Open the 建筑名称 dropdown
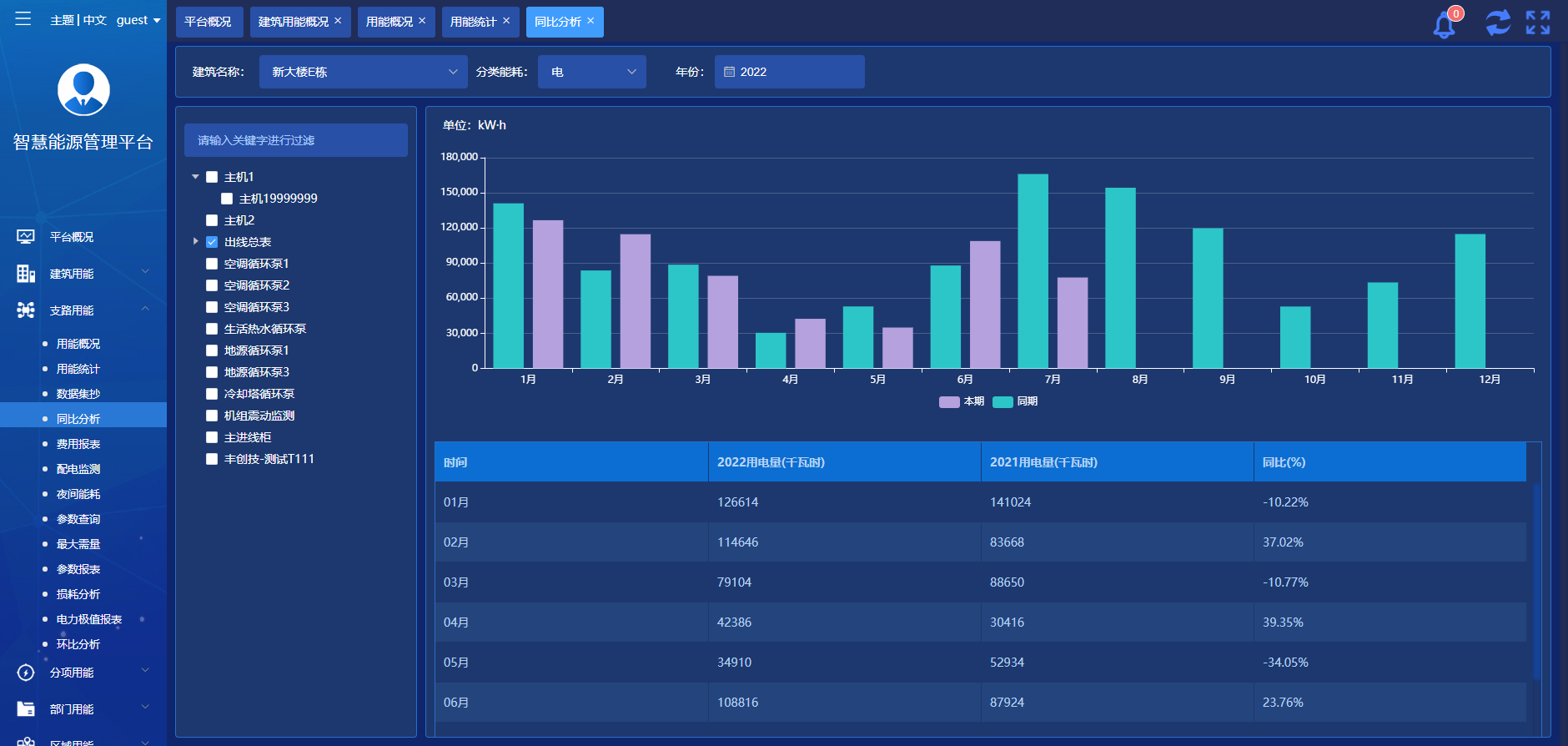 click(363, 72)
